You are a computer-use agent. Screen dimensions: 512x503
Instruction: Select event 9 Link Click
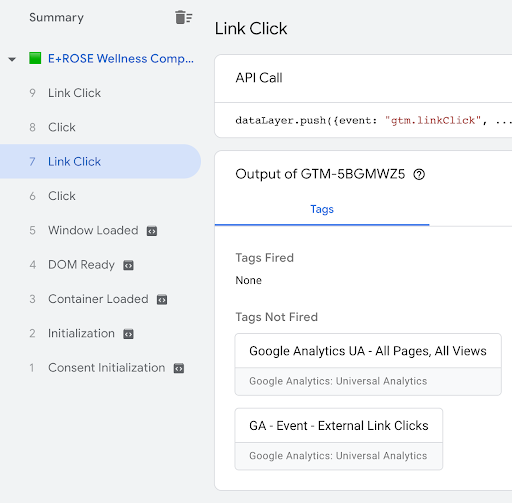[100, 93]
